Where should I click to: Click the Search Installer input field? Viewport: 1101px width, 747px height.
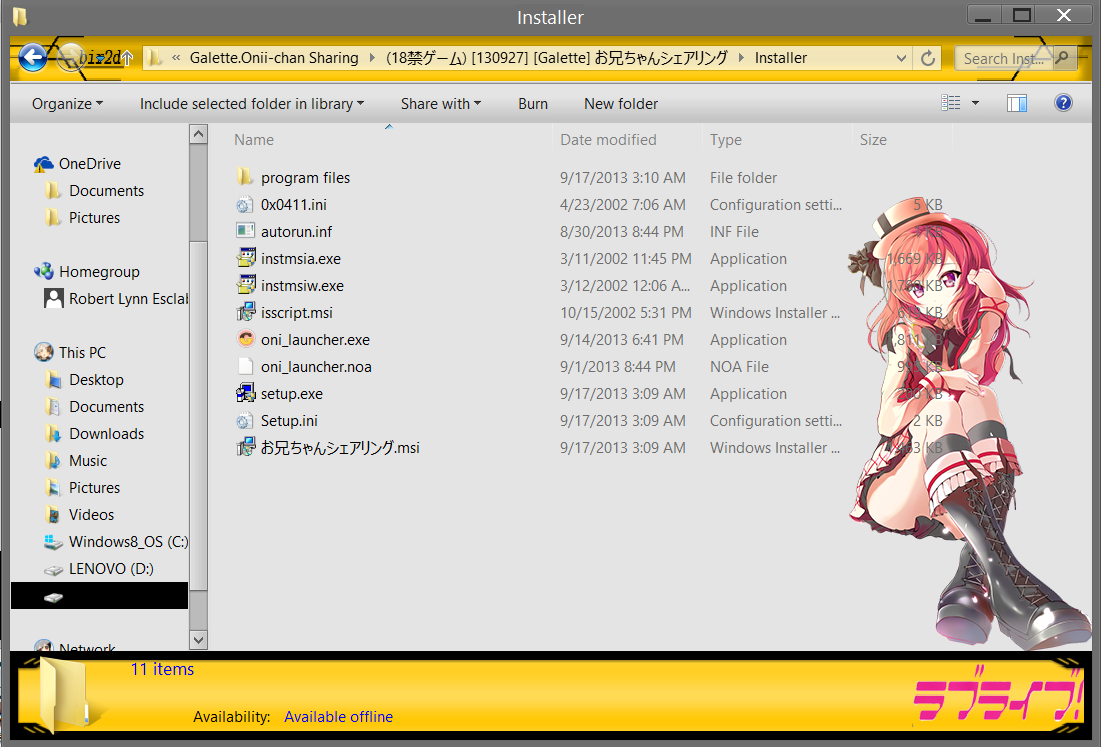tap(1003, 58)
